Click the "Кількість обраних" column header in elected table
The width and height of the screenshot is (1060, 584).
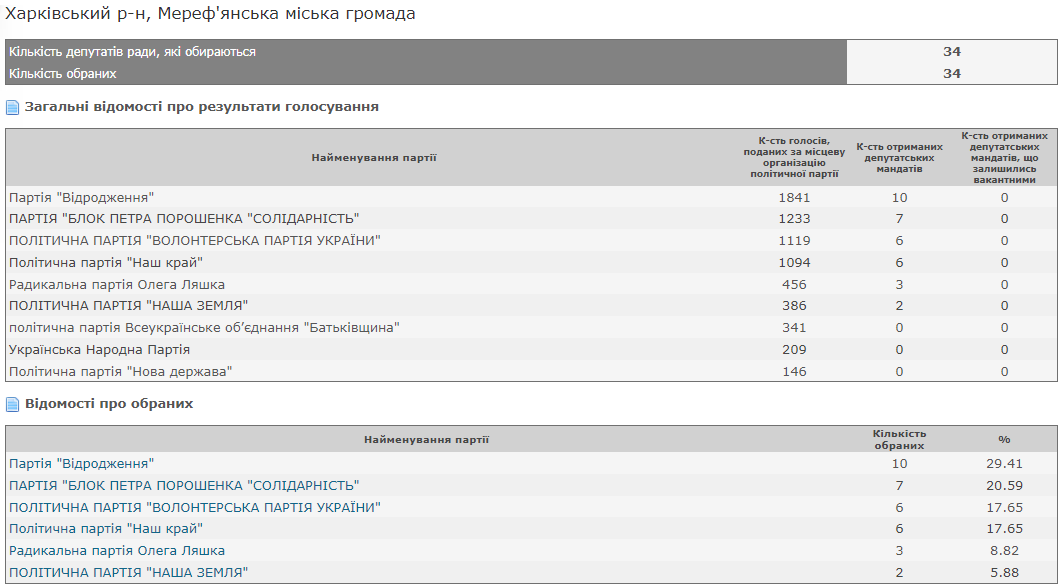[899, 439]
